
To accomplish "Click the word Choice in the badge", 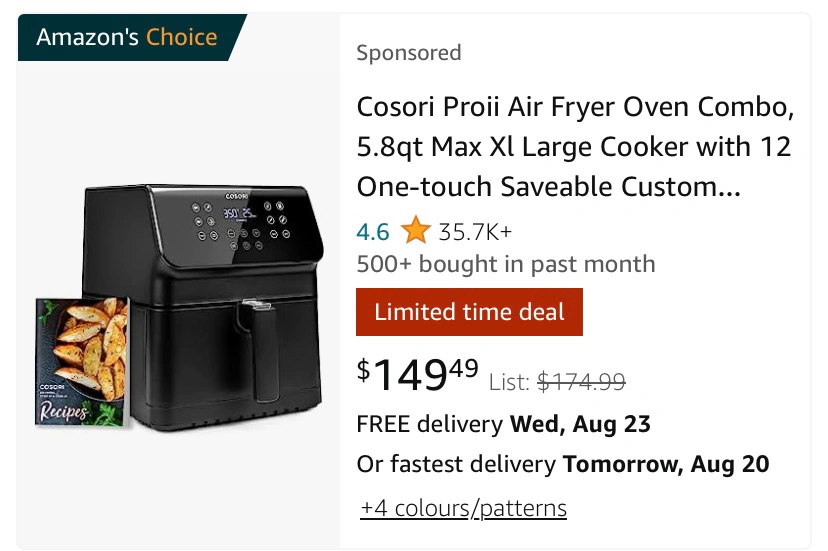I will click(x=182, y=37).
